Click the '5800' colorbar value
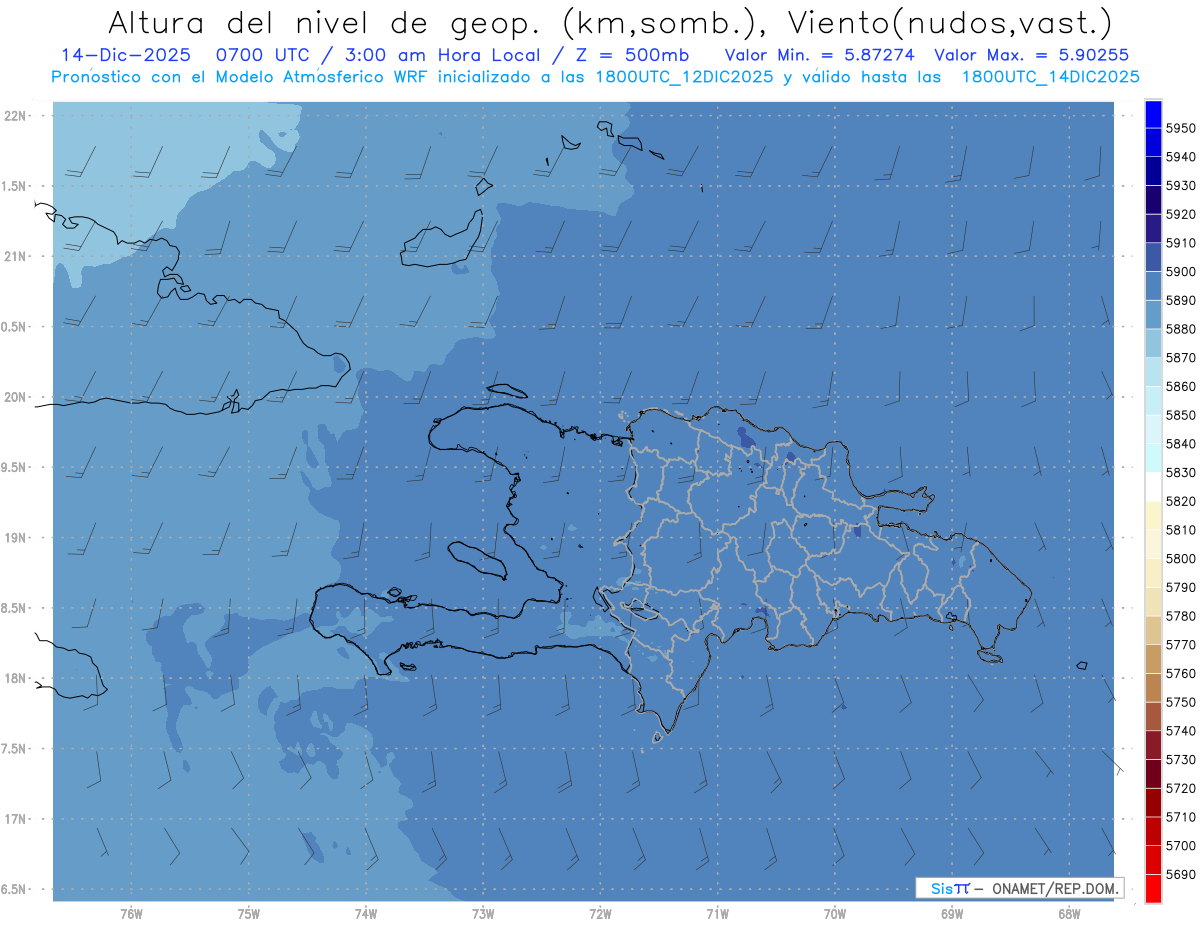Screen dimensions: 1200x927 (x=1181, y=559)
